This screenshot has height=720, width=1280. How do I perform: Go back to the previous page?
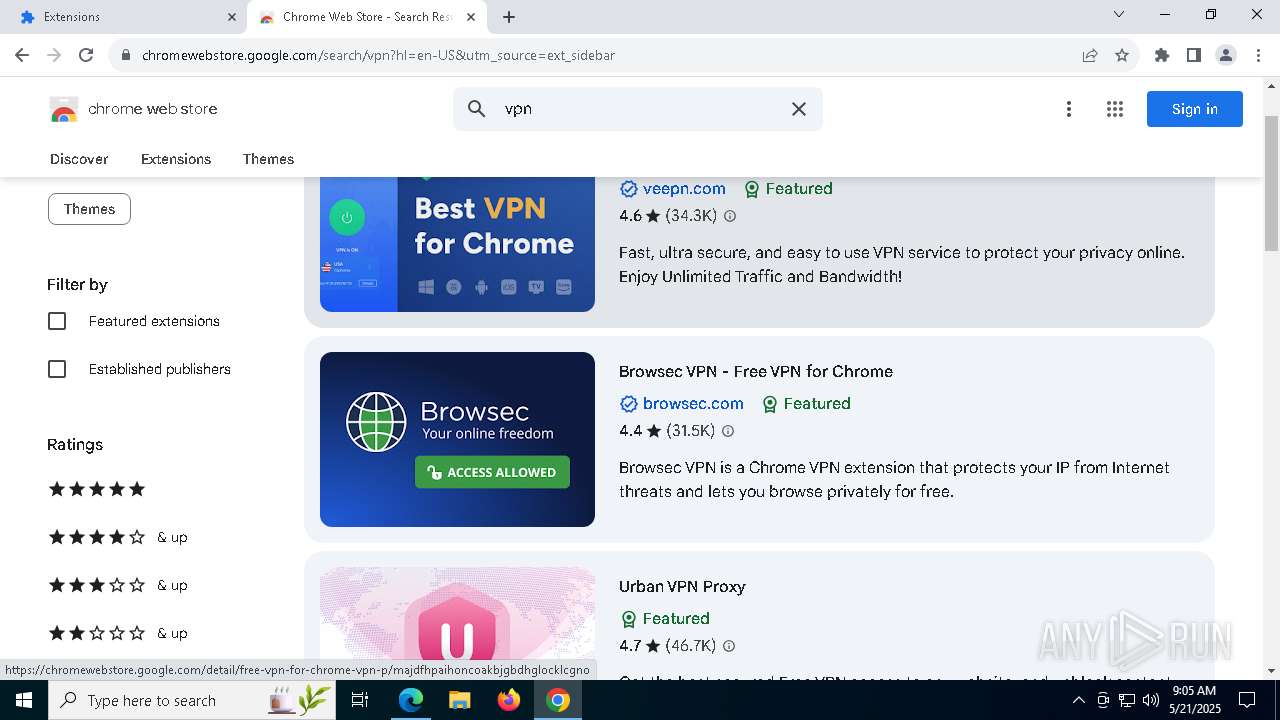(22, 55)
